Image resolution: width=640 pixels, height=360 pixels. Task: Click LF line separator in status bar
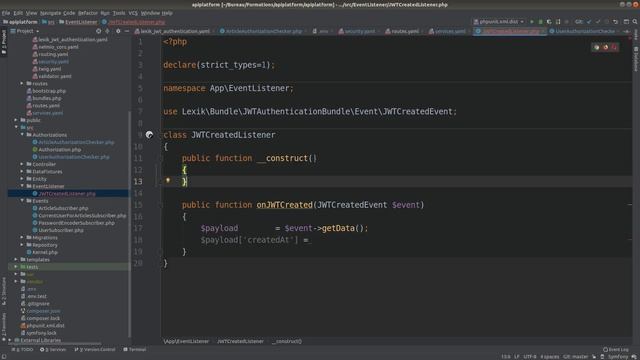tap(517, 357)
